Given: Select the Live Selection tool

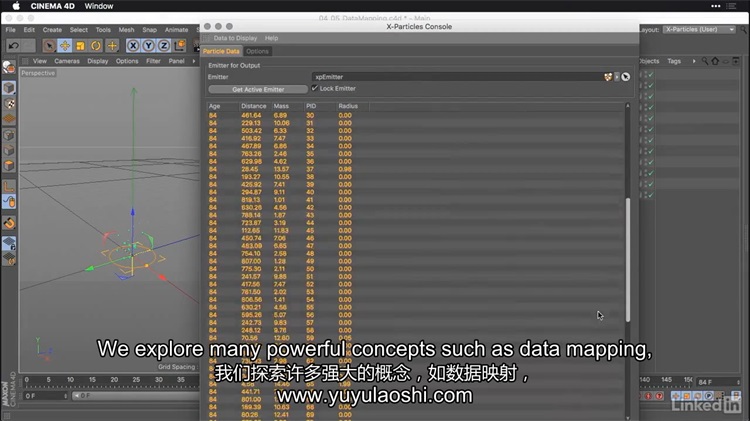Looking at the screenshot, I should (x=49, y=46).
